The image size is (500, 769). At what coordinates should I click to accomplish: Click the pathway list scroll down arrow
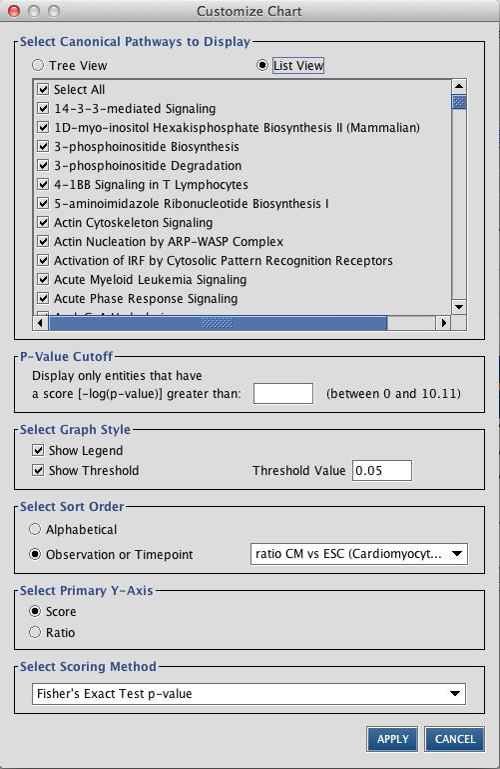(459, 307)
